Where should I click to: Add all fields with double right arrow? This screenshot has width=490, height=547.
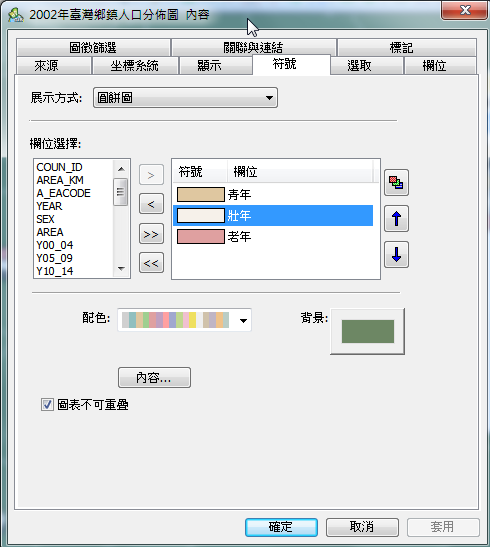click(x=151, y=234)
